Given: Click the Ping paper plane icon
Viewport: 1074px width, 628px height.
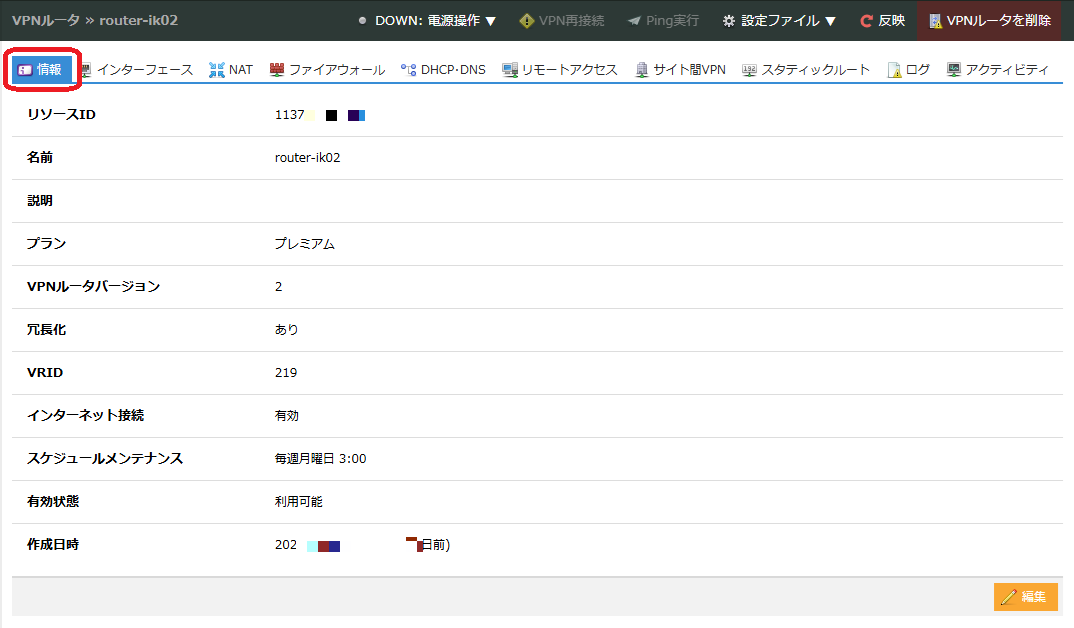Looking at the screenshot, I should 634,21.
